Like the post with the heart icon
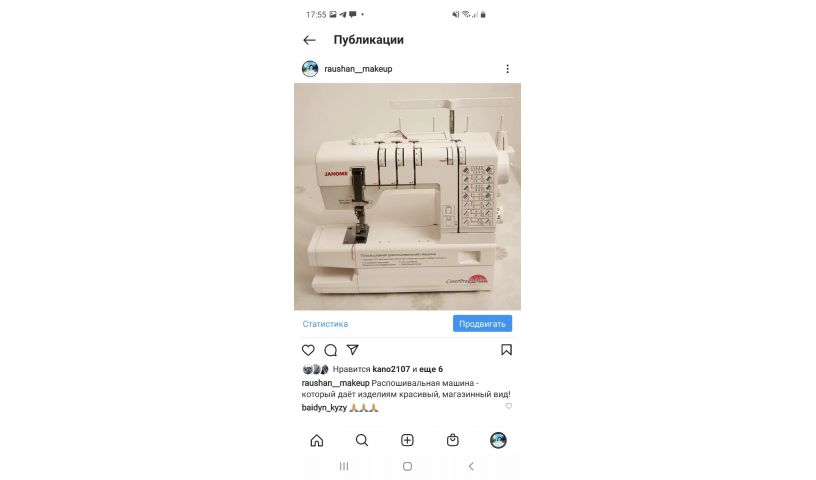This screenshot has width=816, height=480. [308, 350]
